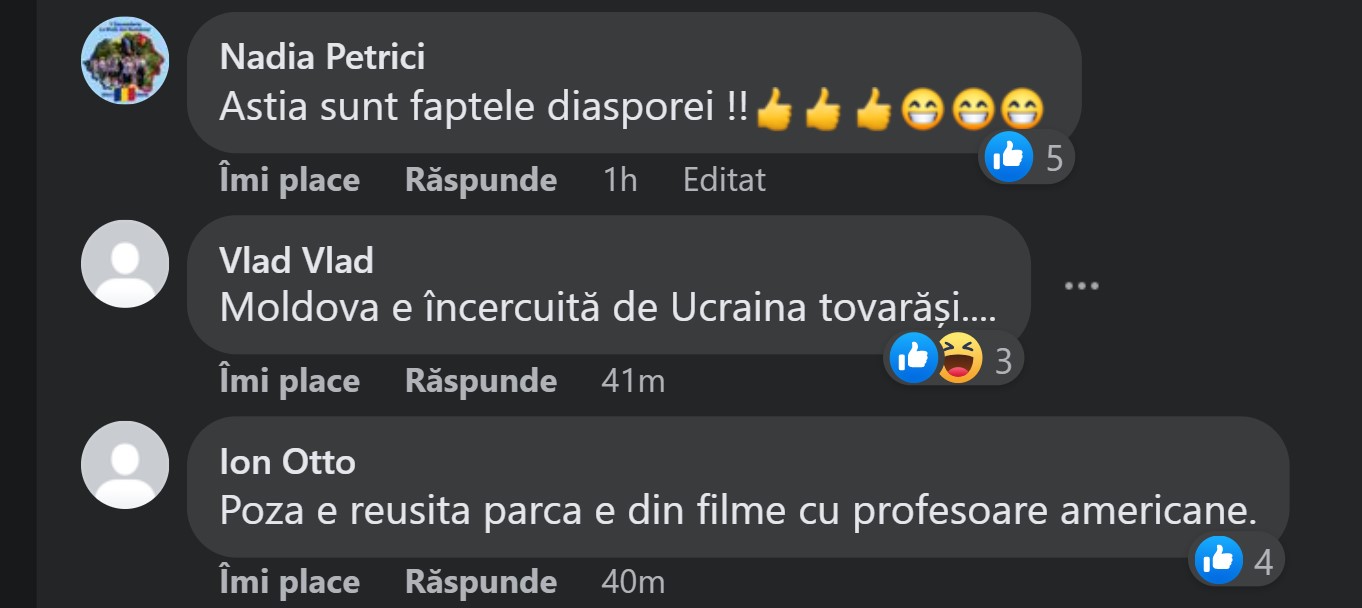Open Nadia Petrici's profile picture
Image resolution: width=1362 pixels, height=608 pixels.
(124, 60)
